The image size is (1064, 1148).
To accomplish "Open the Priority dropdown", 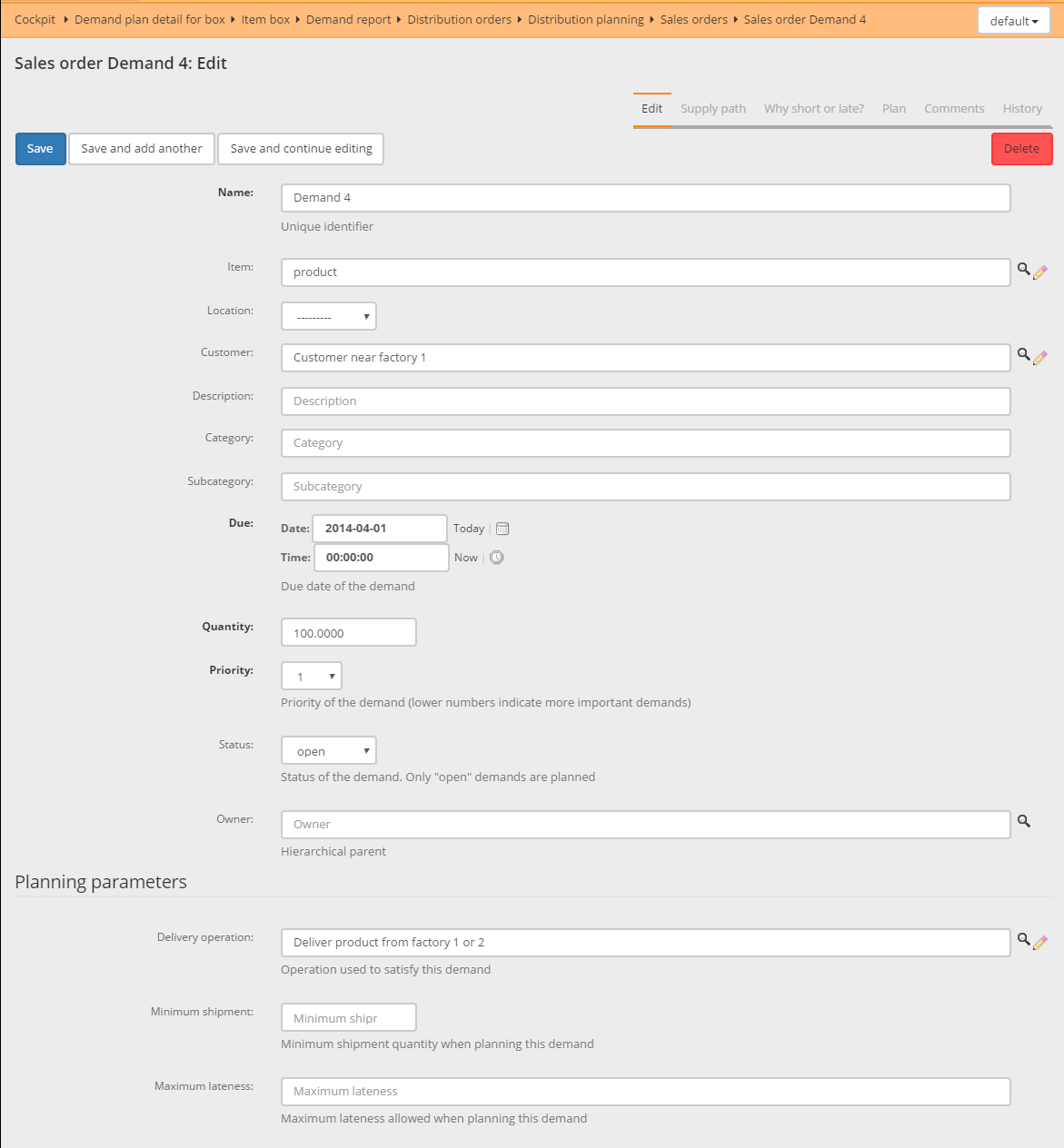I will tap(311, 676).
